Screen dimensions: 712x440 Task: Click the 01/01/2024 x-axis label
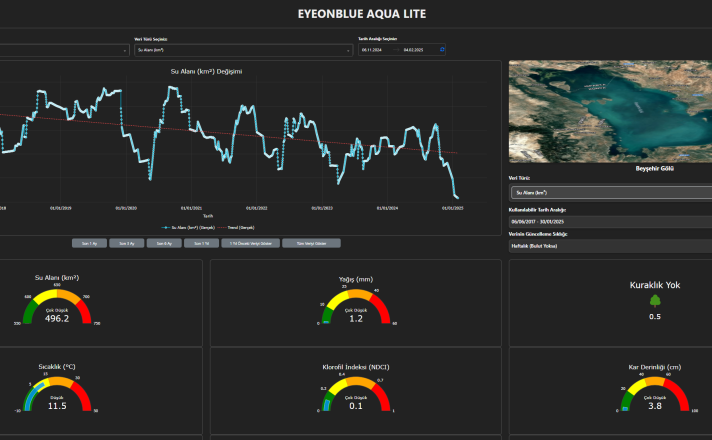387,208
